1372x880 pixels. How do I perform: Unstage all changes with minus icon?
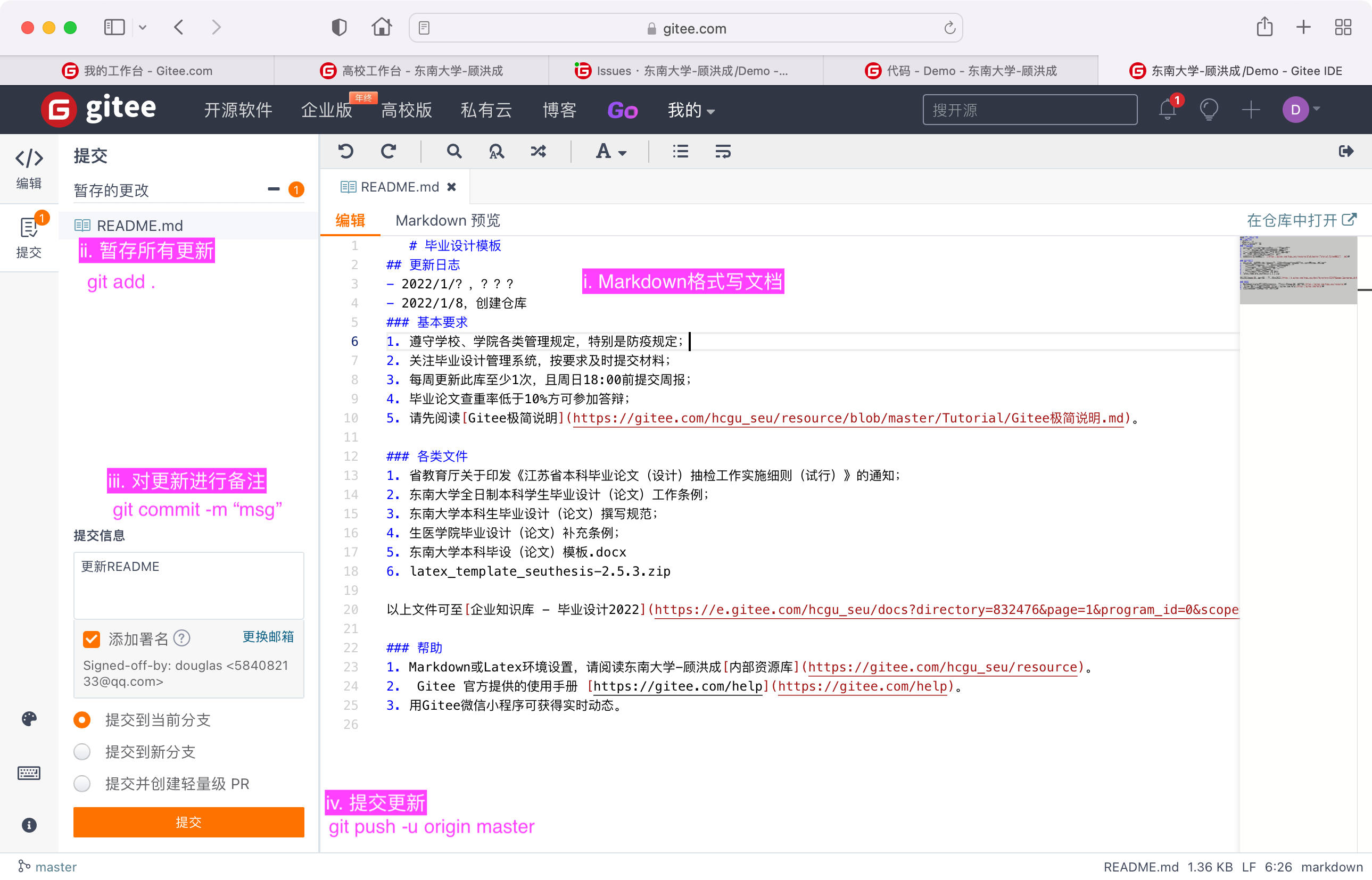[274, 189]
